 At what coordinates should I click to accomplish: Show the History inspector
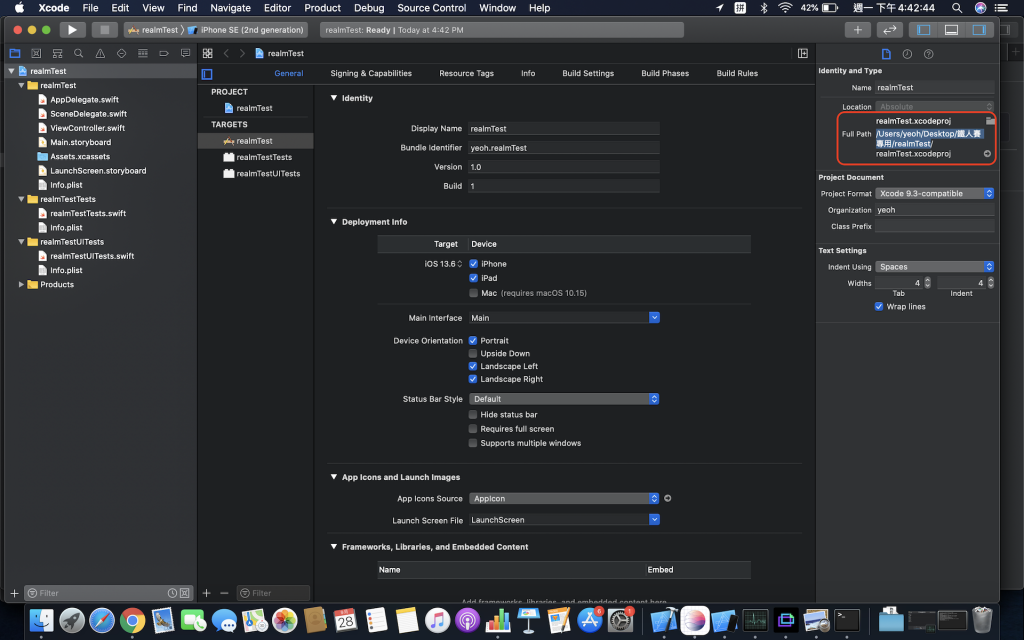(907, 54)
